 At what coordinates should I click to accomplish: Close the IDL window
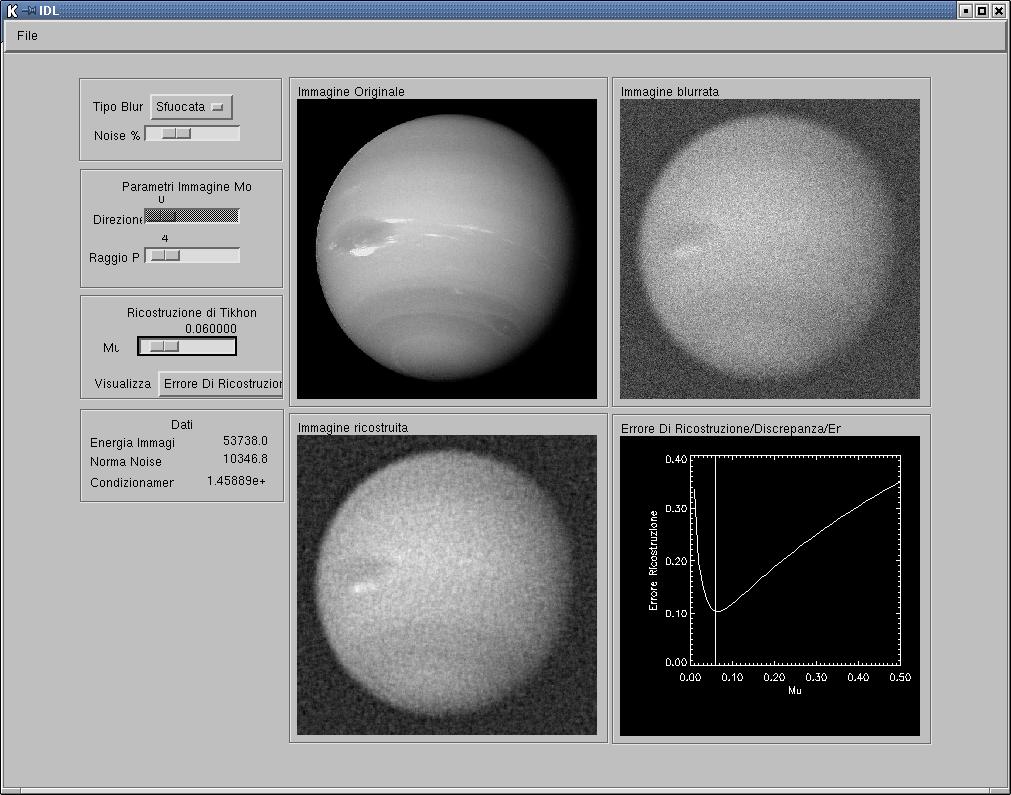pos(998,10)
